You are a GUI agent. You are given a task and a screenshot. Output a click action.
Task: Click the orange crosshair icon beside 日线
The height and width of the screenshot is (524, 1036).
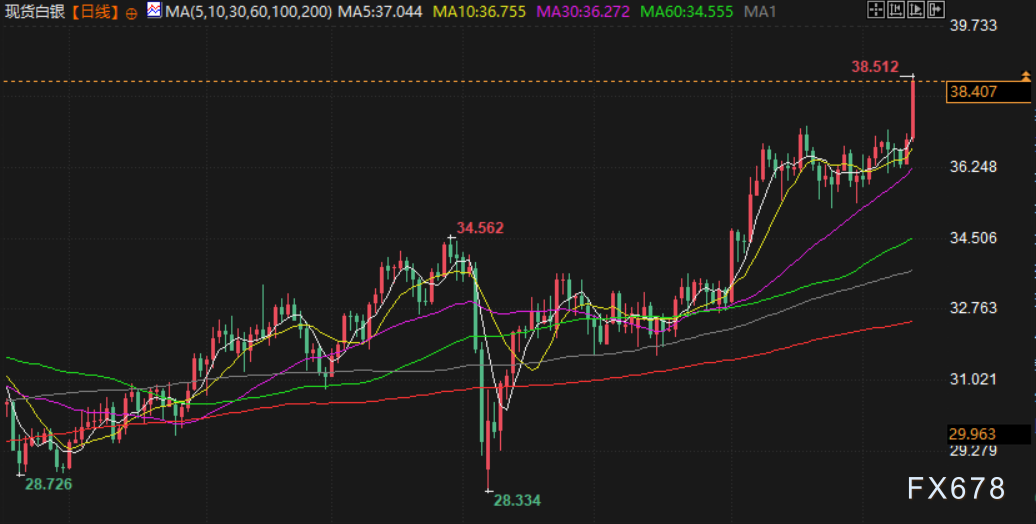click(x=133, y=13)
